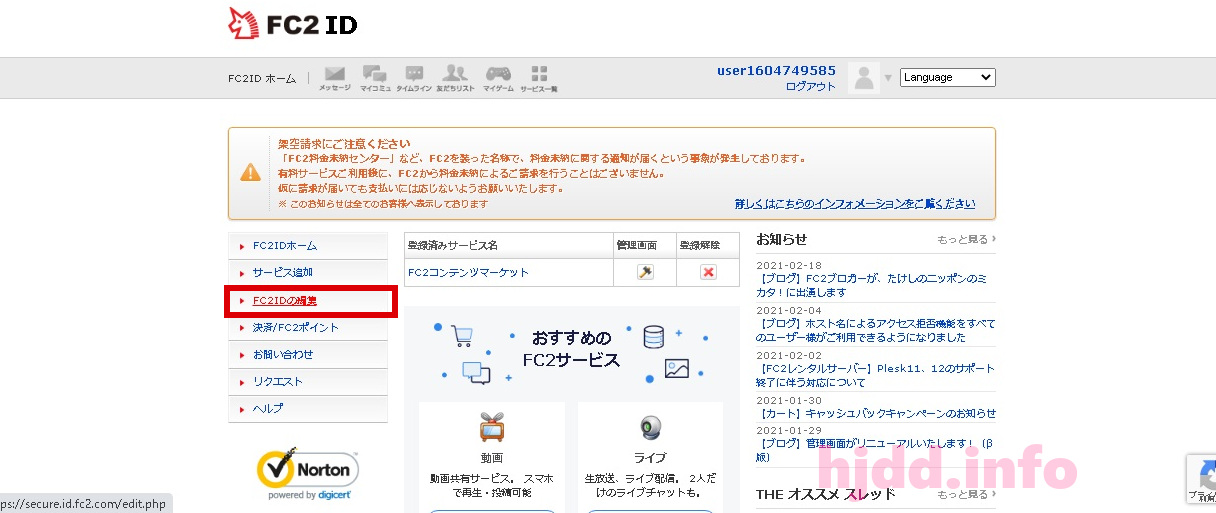
Task: Click the 管理画面 hammer icon for FC2コンテンツマーケット
Action: [645, 272]
